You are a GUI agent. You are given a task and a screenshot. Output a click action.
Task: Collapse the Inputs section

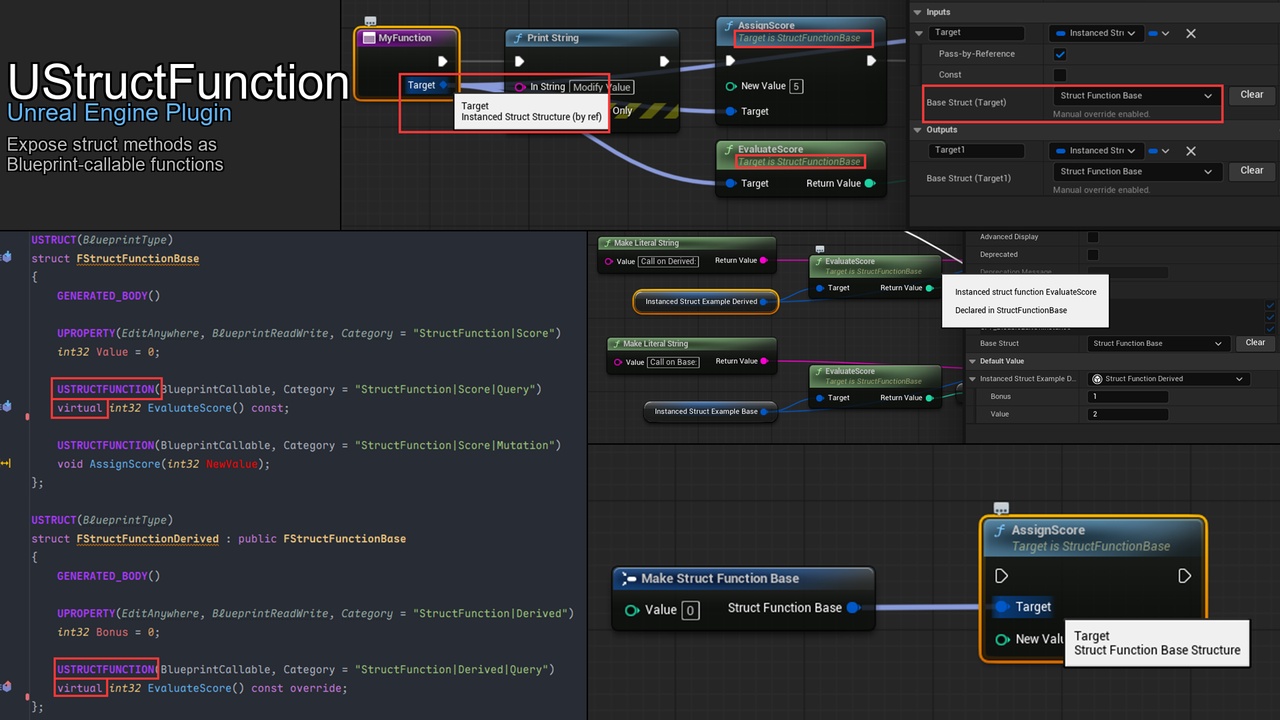pyautogui.click(x=919, y=12)
